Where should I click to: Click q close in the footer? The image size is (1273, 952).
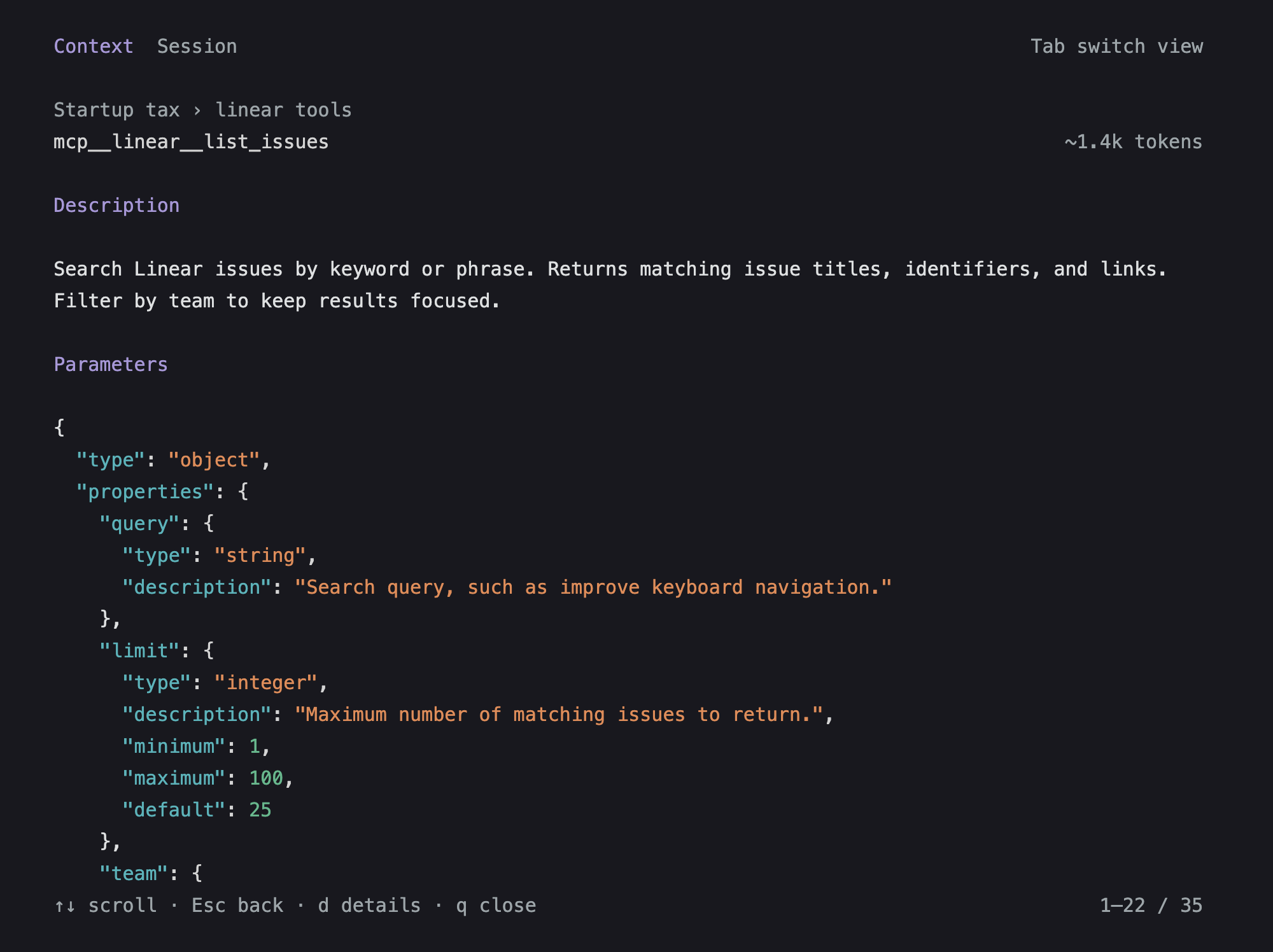tap(496, 906)
